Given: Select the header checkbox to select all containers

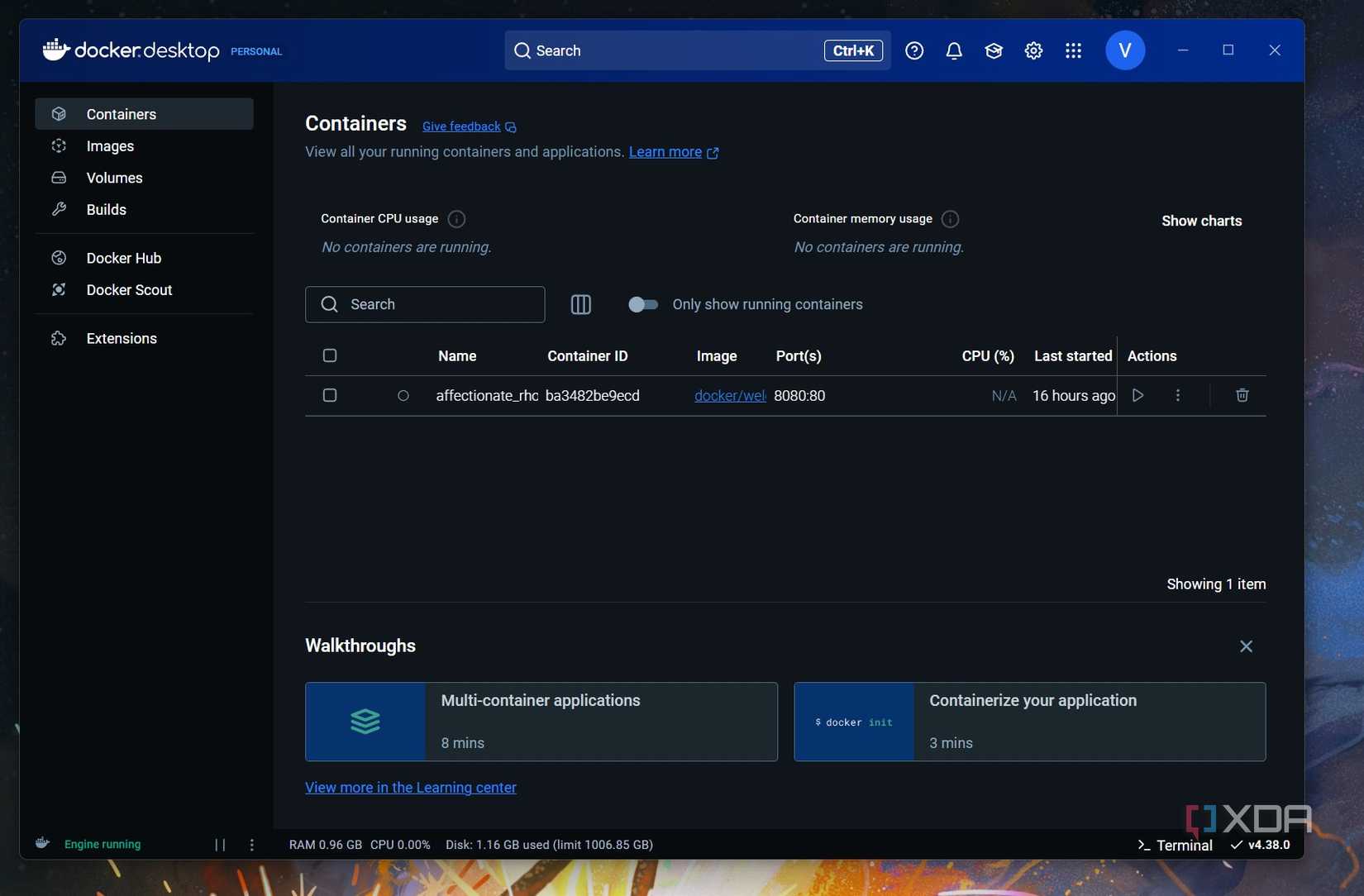Looking at the screenshot, I should coord(329,355).
